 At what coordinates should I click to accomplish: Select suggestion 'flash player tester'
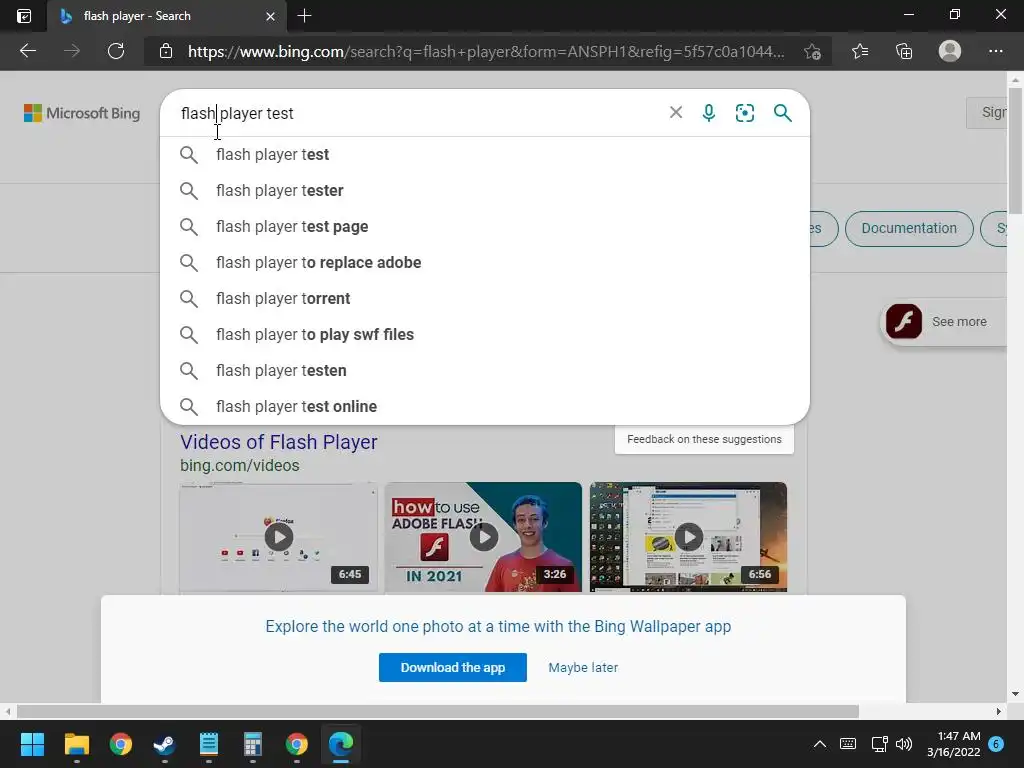pos(485,191)
